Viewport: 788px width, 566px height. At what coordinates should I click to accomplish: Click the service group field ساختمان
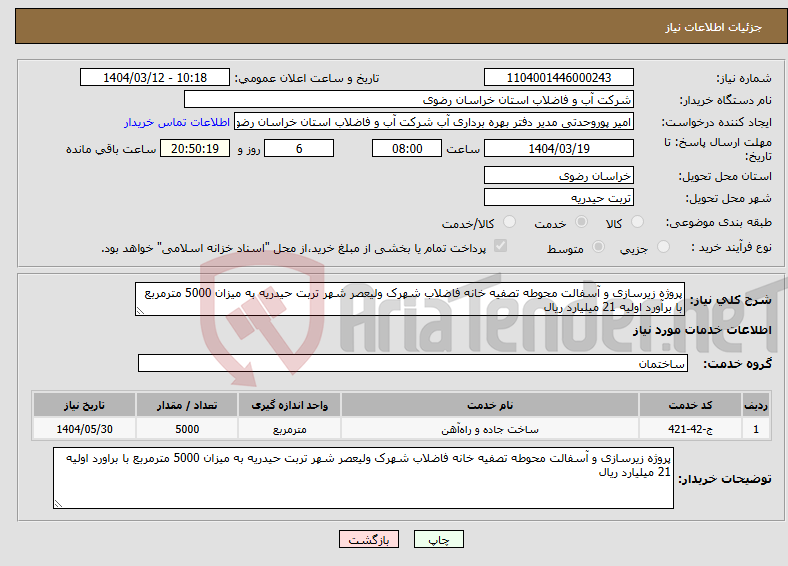pos(413,363)
